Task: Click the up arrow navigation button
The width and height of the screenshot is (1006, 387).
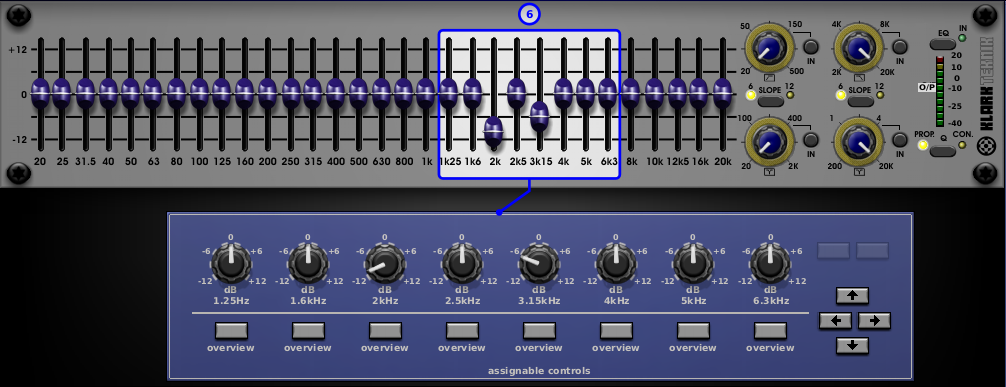Action: click(x=852, y=296)
